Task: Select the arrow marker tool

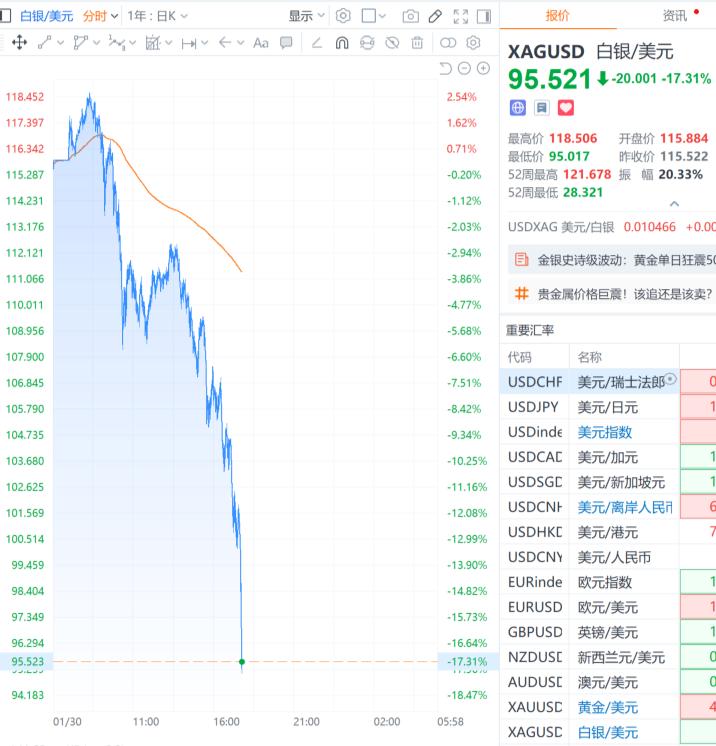Action: (225, 43)
